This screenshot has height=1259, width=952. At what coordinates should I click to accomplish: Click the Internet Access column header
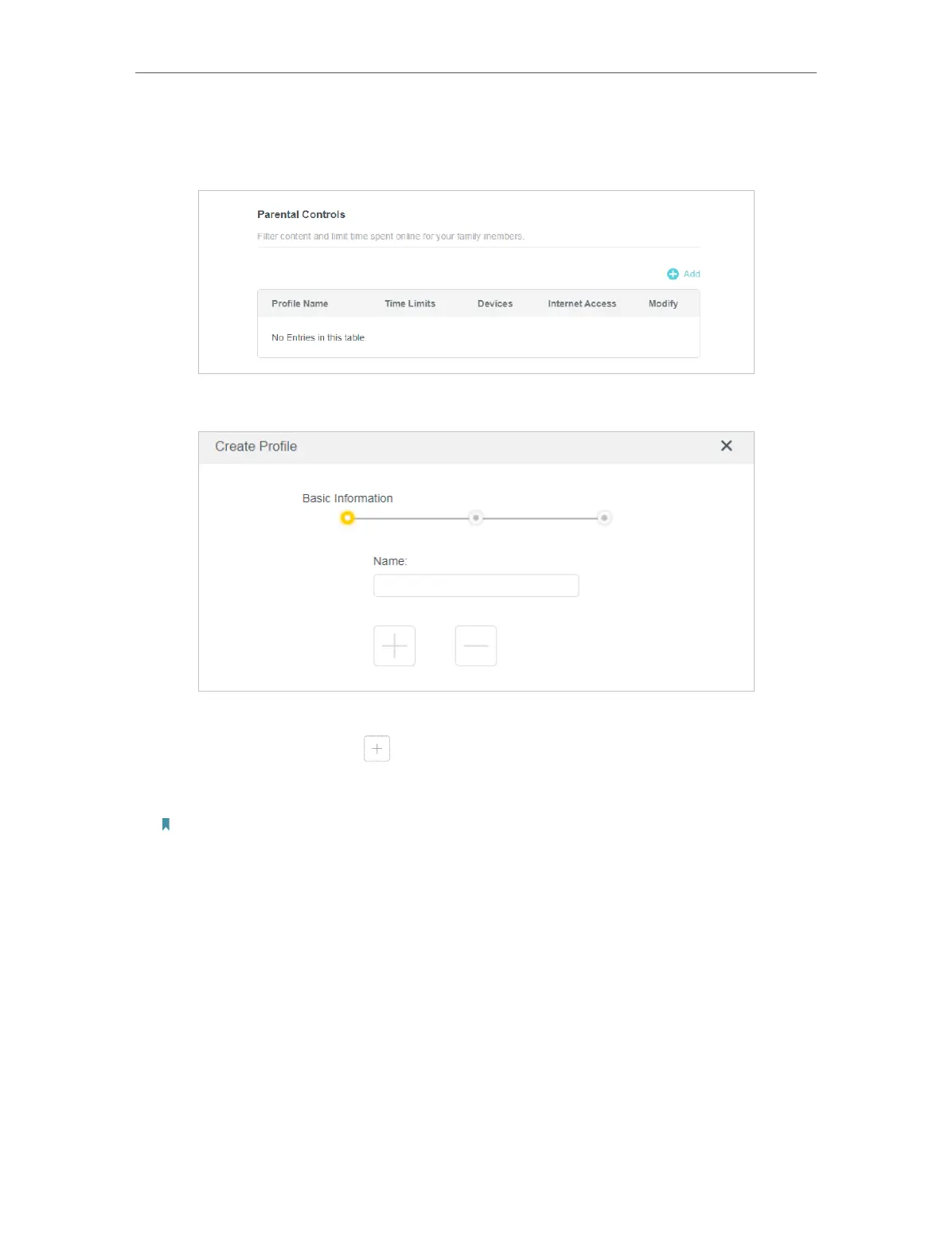click(x=582, y=304)
